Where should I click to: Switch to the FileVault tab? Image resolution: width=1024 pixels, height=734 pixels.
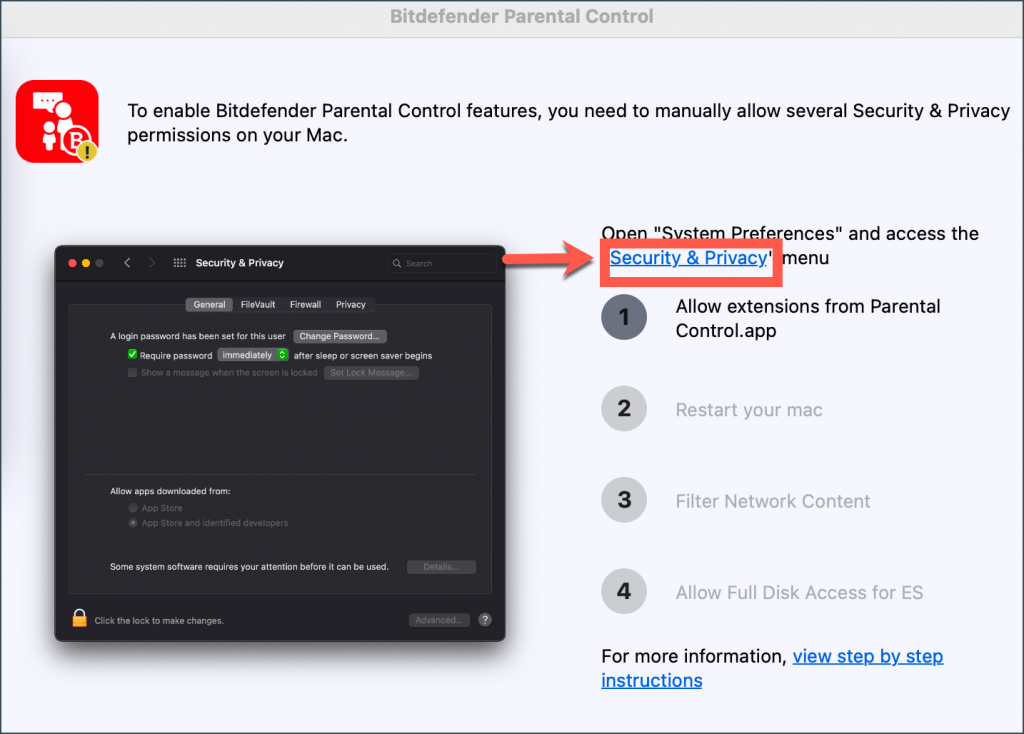(x=257, y=304)
